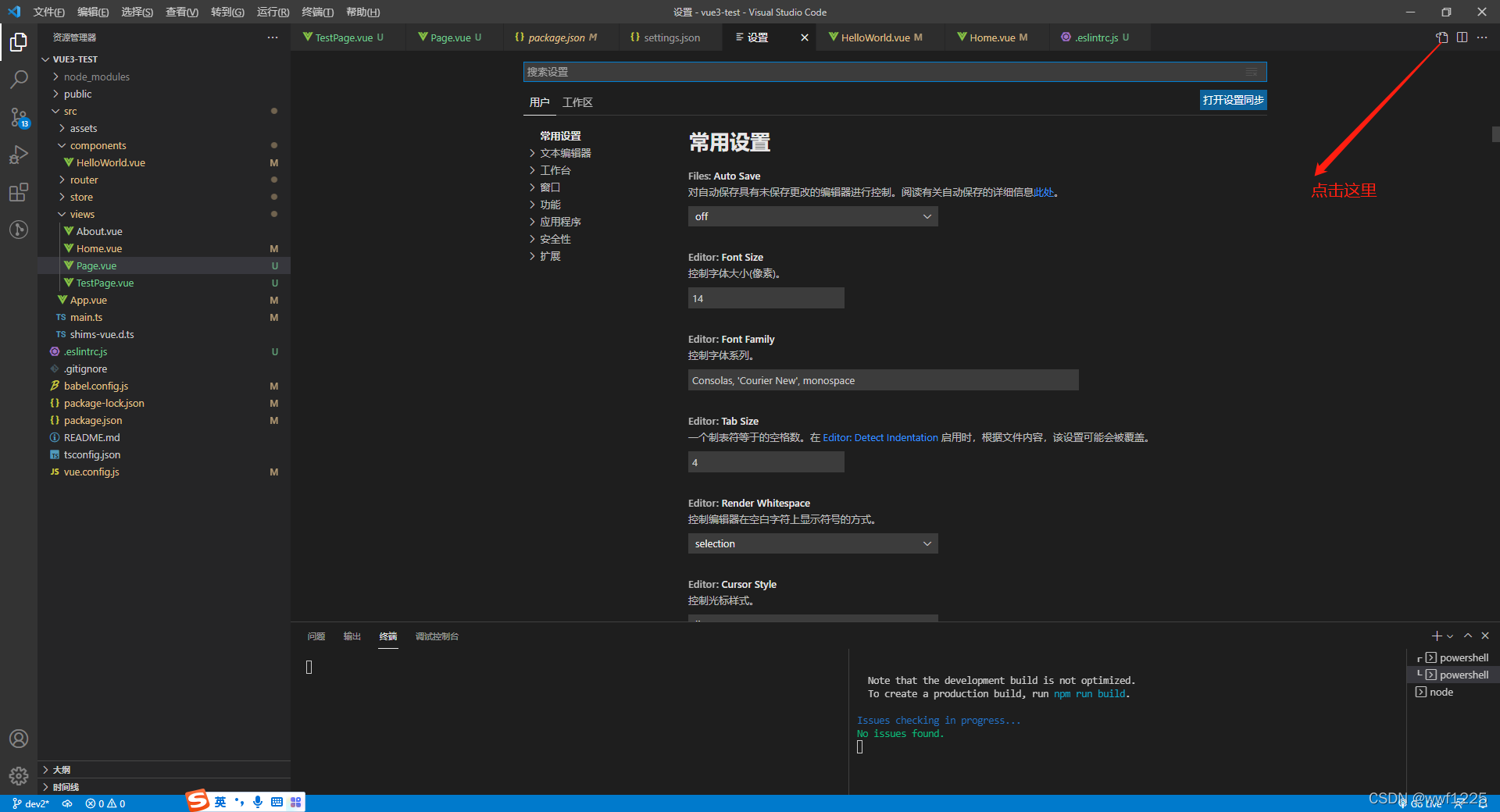
Task: Open notifications bell in status bar
Action: (x=1483, y=803)
